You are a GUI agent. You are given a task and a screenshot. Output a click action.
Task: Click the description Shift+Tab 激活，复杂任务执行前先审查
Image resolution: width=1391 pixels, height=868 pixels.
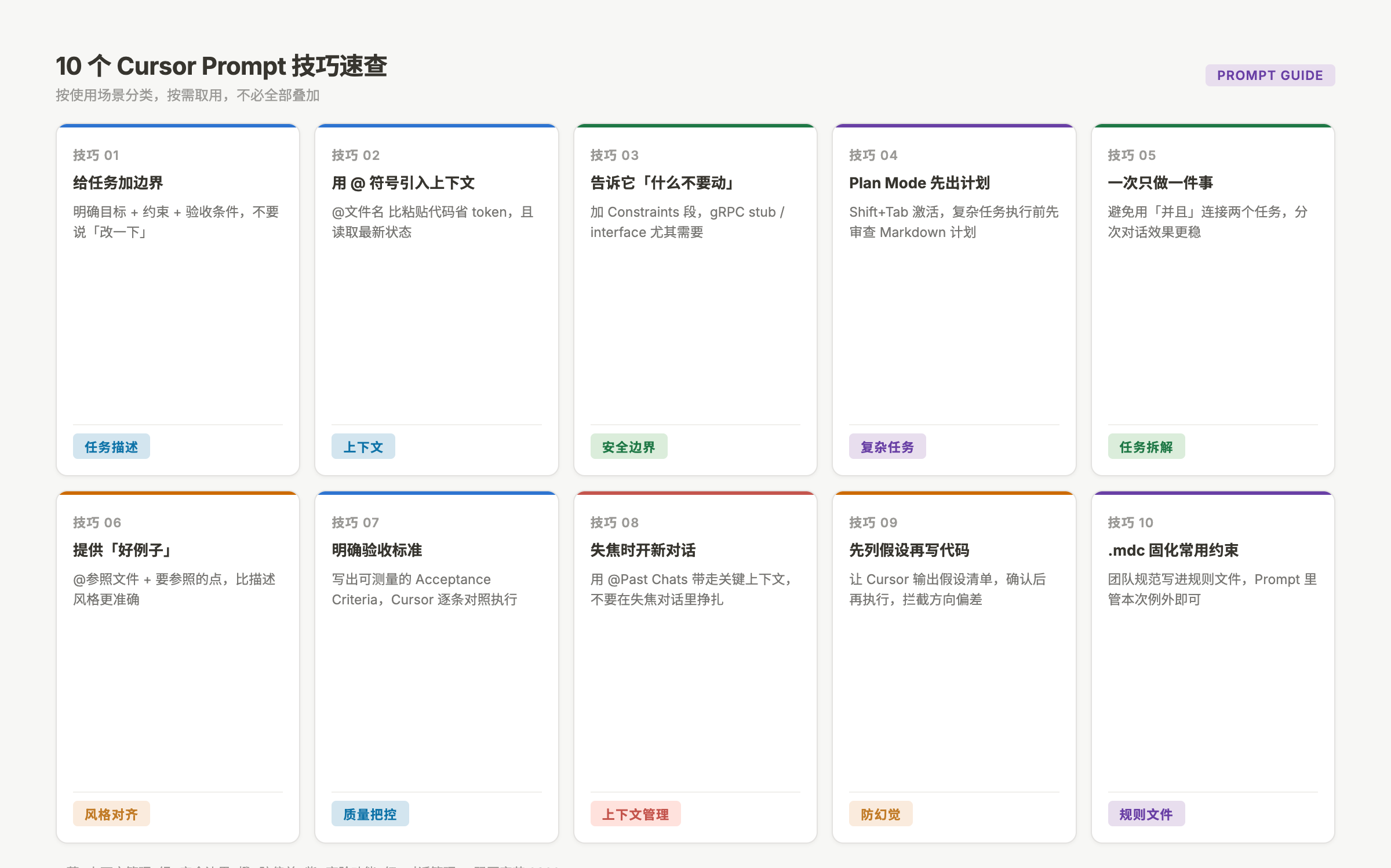954,222
